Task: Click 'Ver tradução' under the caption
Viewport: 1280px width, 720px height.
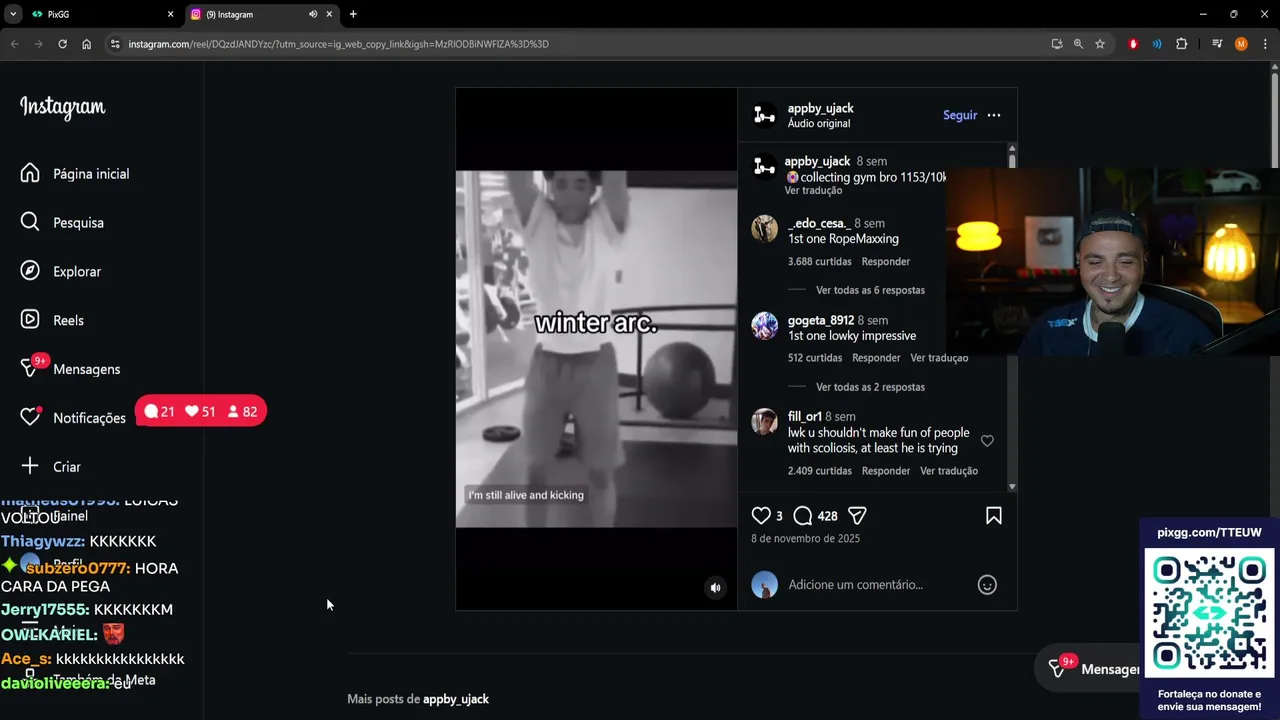Action: 813,190
